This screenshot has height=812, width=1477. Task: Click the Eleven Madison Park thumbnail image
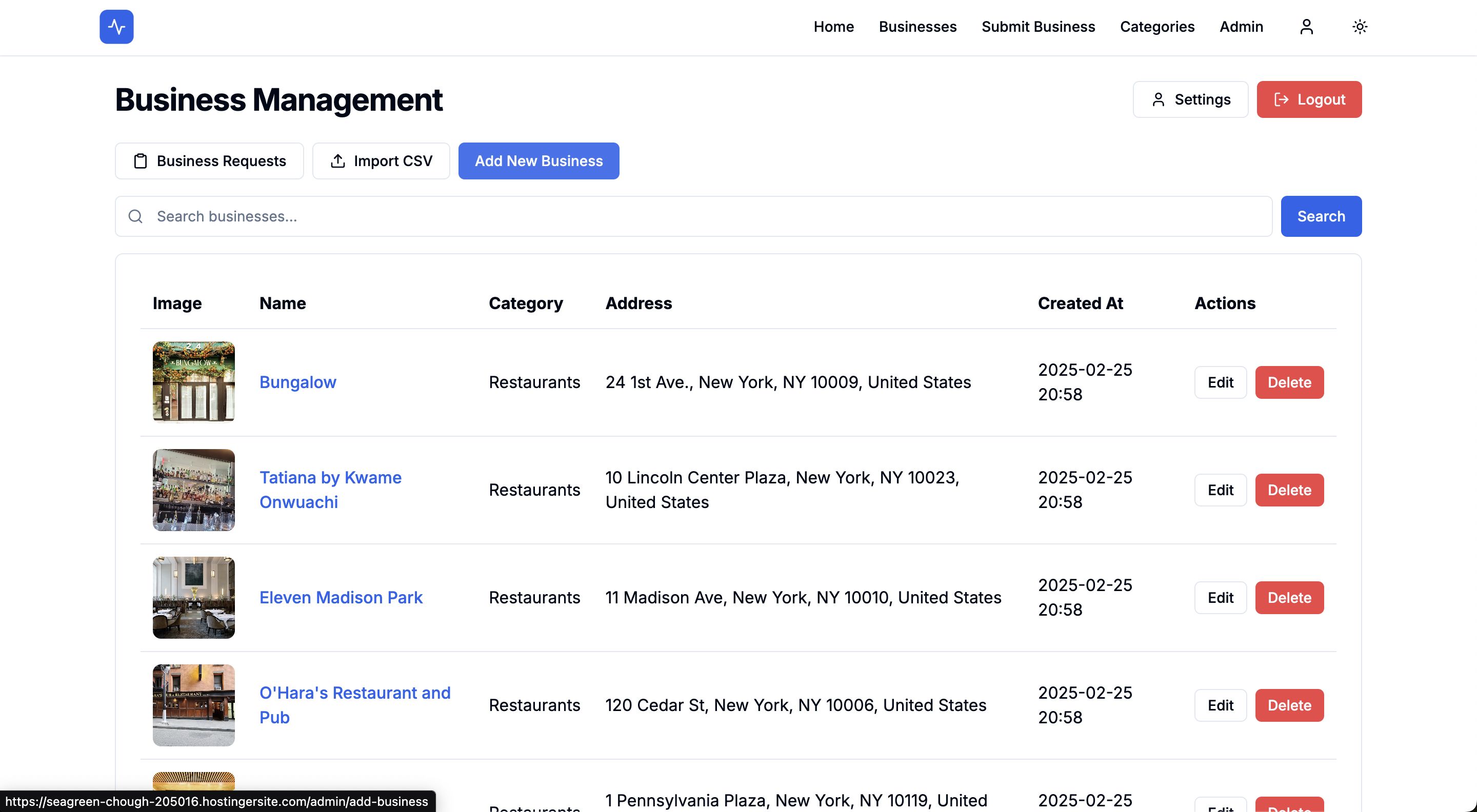pos(194,598)
